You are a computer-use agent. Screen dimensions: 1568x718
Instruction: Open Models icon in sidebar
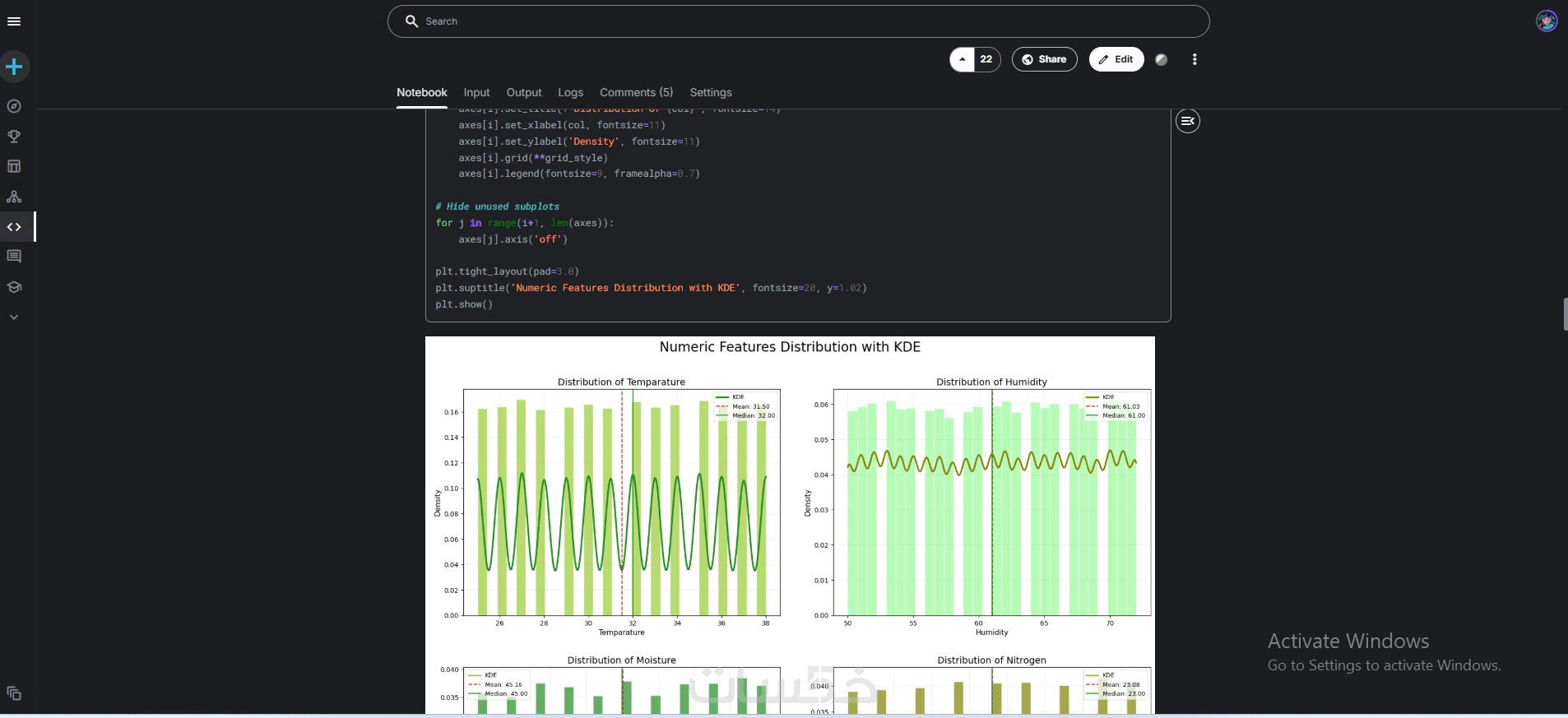pyautogui.click(x=14, y=197)
